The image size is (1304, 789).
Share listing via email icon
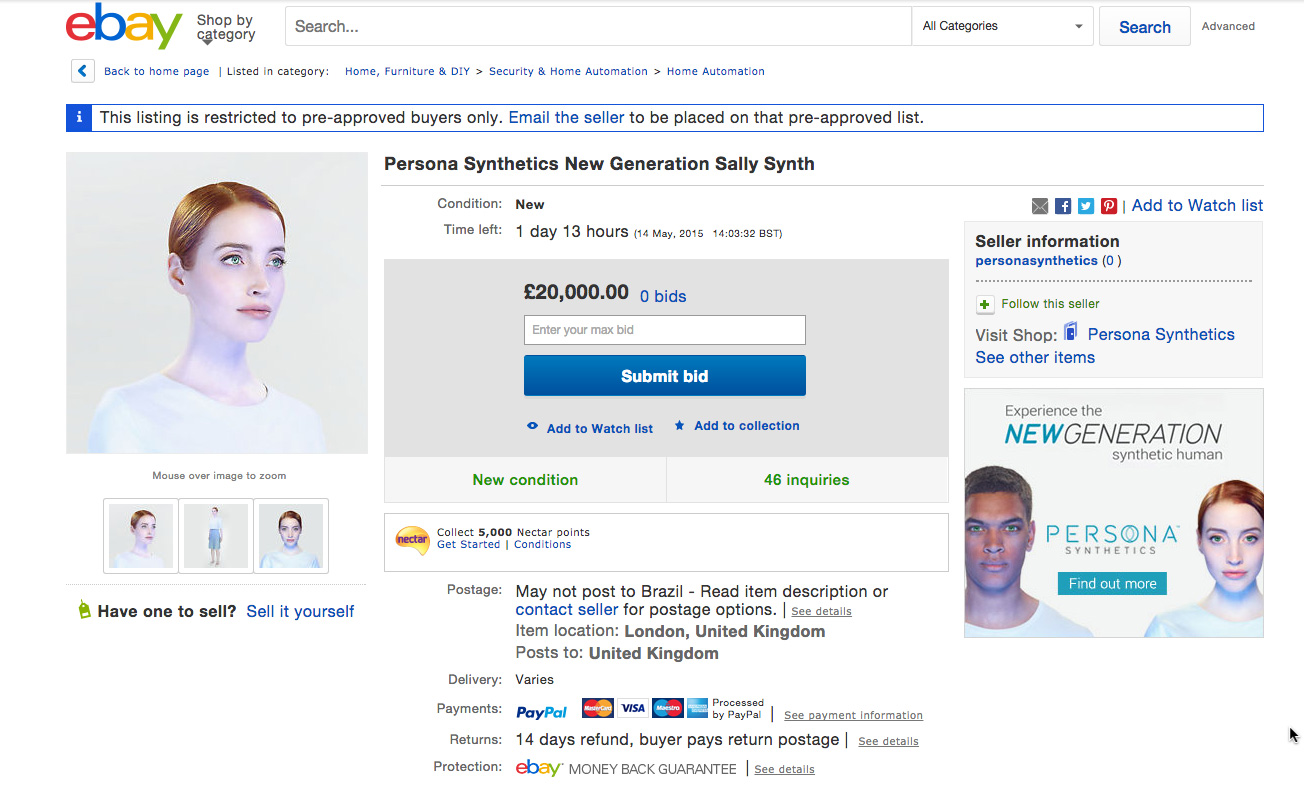pos(1040,206)
